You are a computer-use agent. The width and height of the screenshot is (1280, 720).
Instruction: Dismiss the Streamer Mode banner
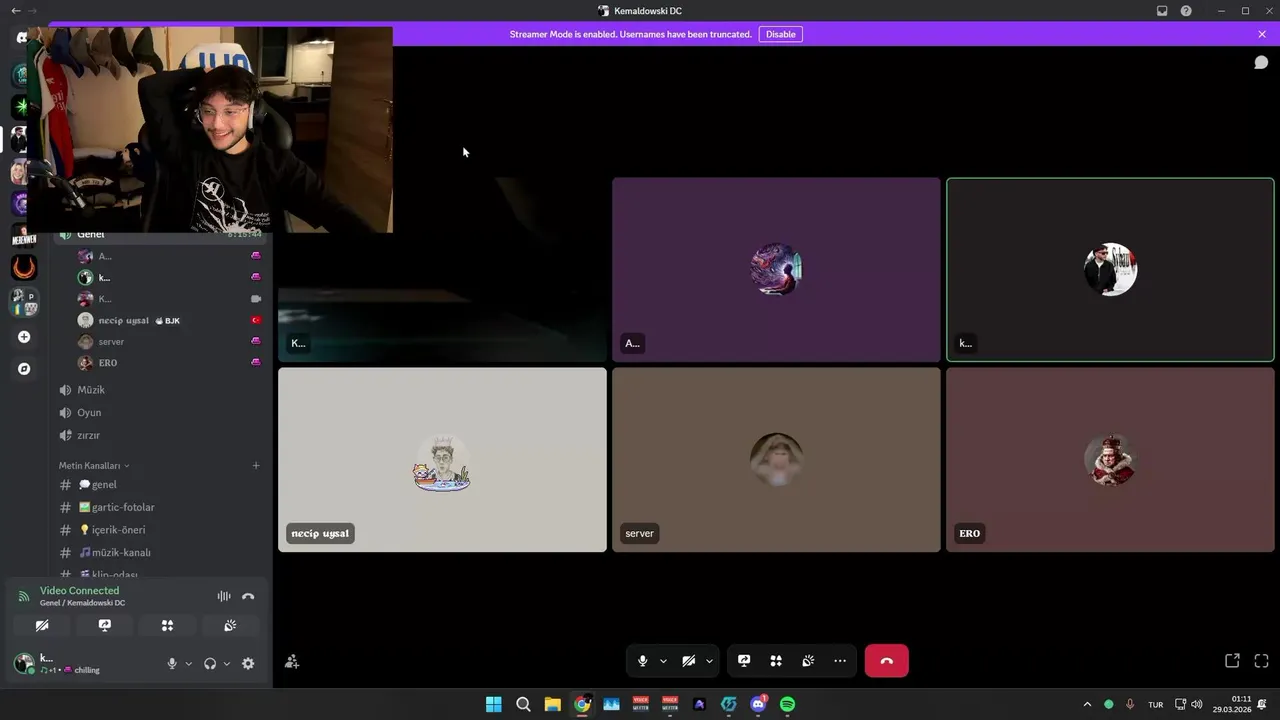tap(1262, 34)
